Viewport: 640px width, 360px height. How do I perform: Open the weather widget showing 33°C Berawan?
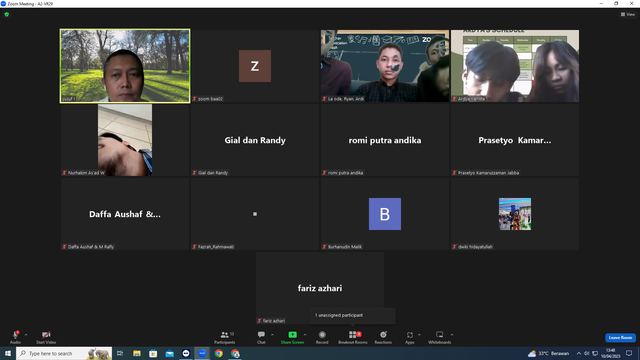548,353
